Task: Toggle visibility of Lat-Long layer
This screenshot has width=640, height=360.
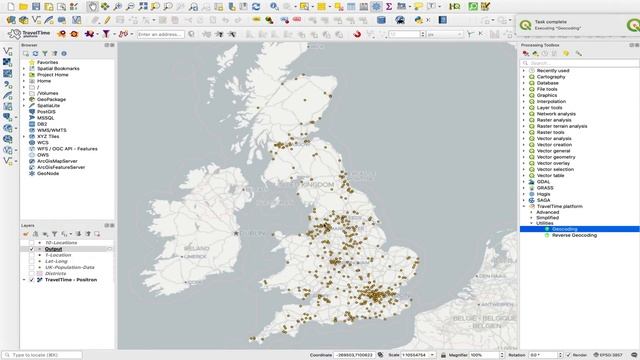Action: (31, 261)
